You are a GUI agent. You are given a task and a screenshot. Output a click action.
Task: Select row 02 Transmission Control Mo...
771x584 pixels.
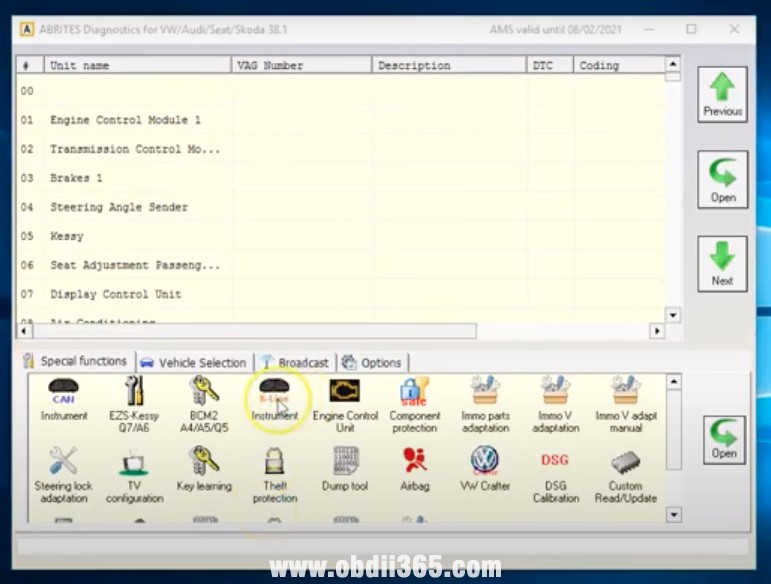pos(341,149)
